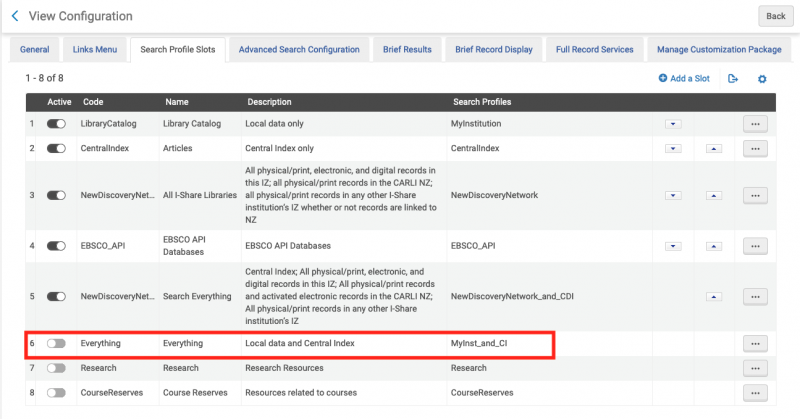Open the Links Menu tab
Viewport: 800px width, 419px height.
[x=95, y=50]
